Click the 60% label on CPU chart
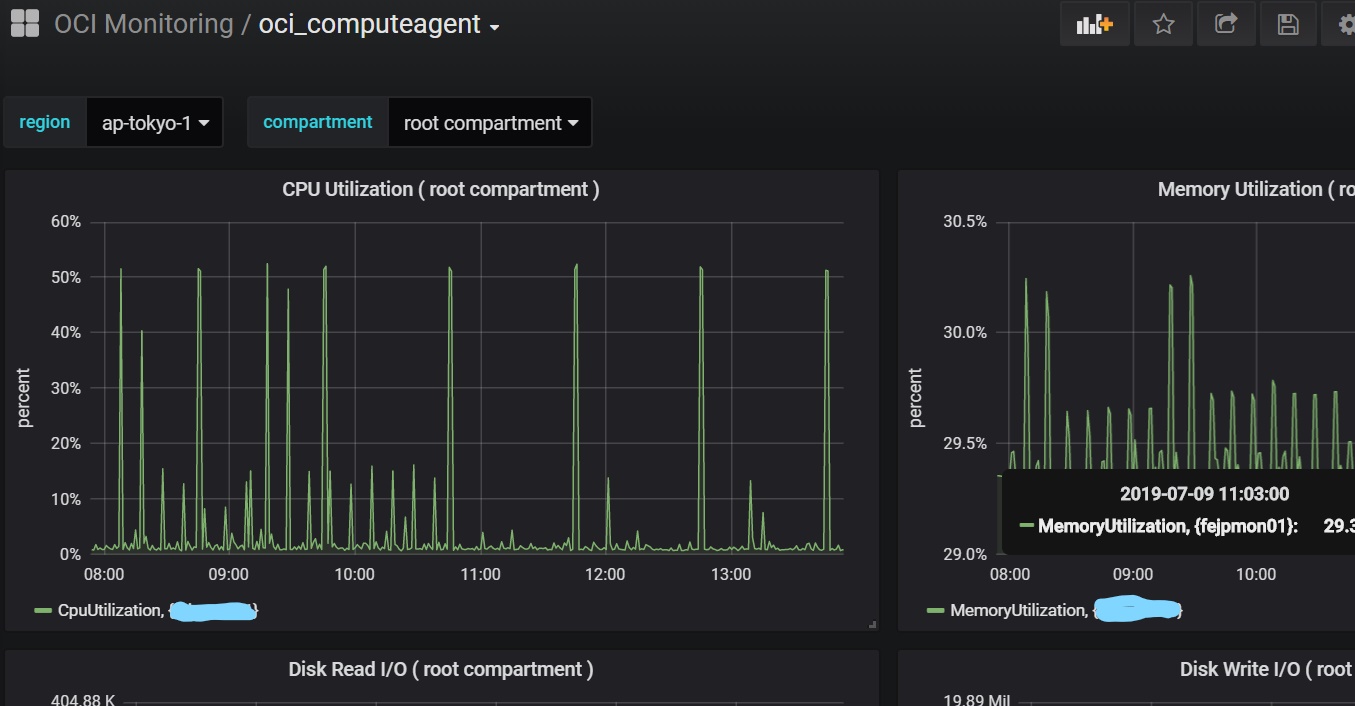The height and width of the screenshot is (706, 1355). tap(66, 222)
